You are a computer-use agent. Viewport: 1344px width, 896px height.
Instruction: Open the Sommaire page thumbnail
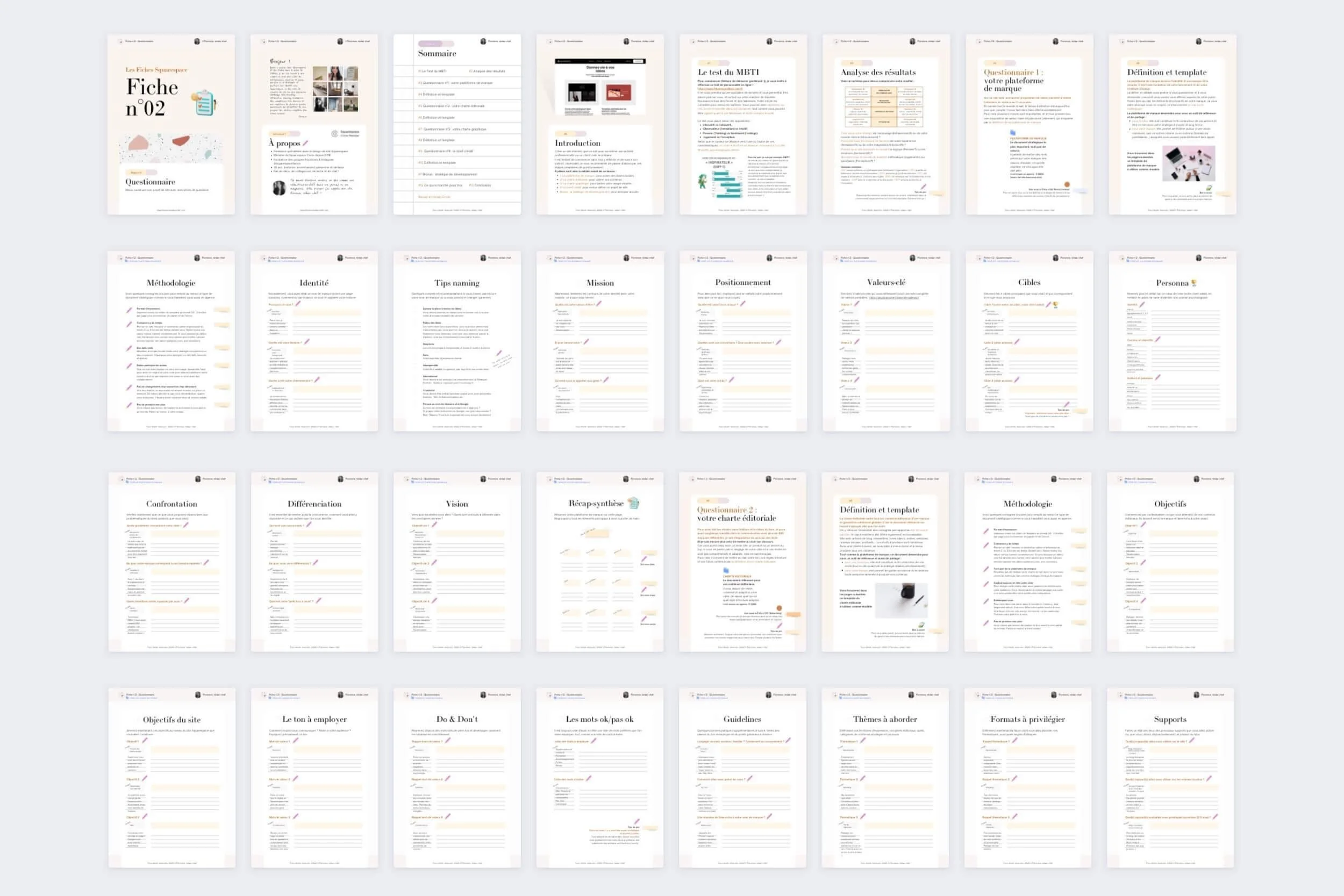[x=457, y=125]
